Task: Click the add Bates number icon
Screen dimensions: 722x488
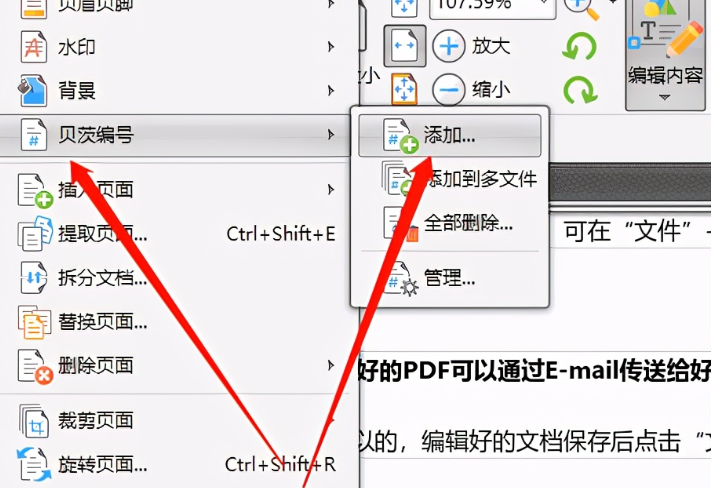Action: pos(400,135)
